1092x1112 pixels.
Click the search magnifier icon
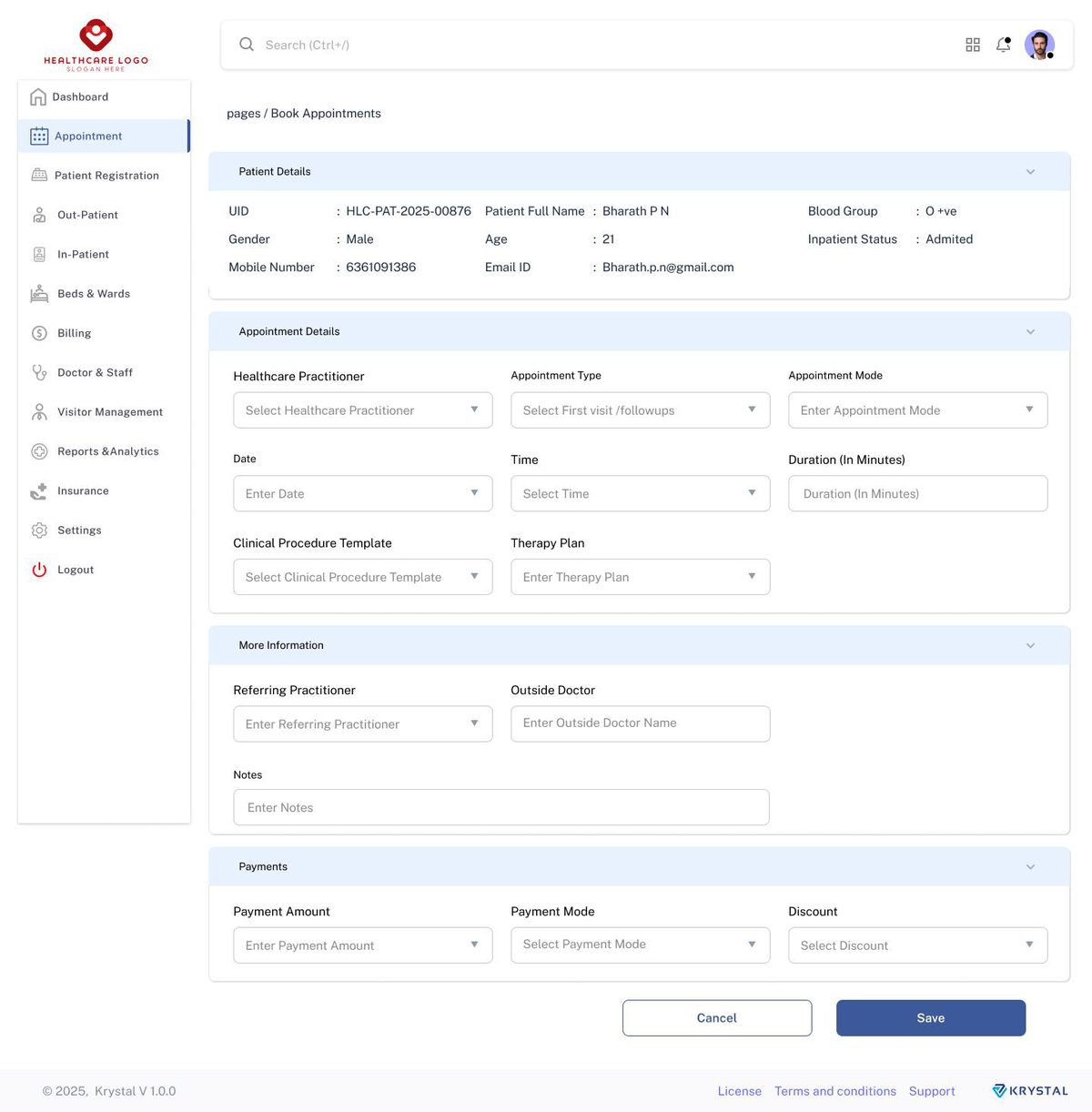[247, 45]
